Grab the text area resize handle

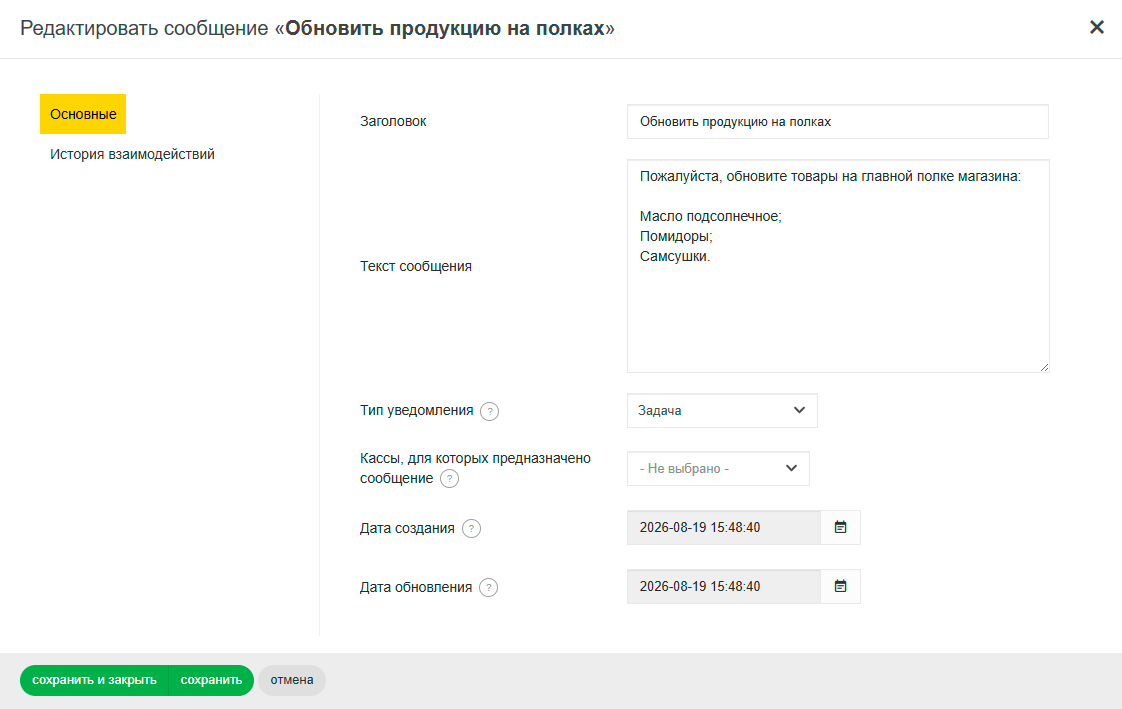click(1044, 367)
